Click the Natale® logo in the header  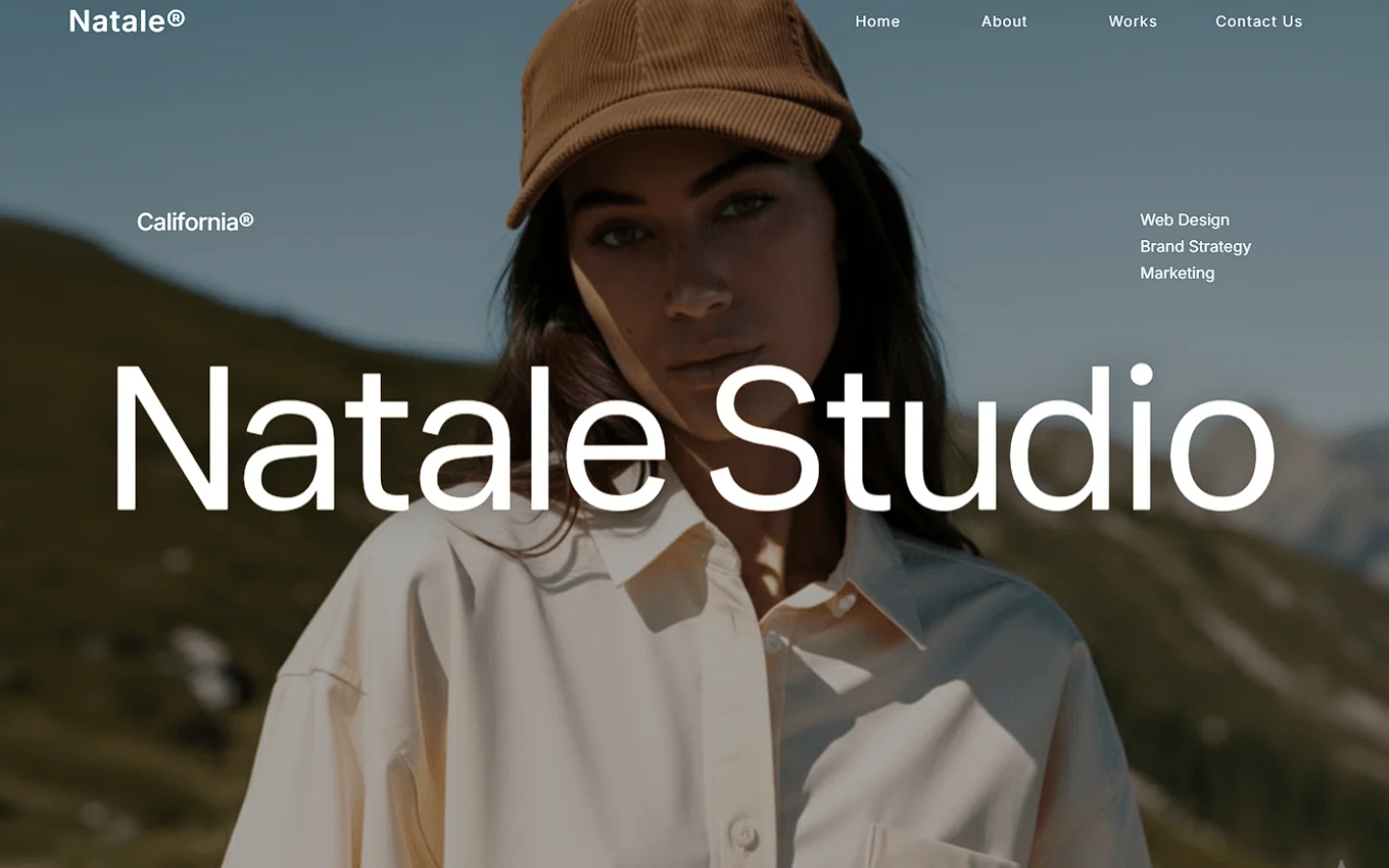pos(126,20)
